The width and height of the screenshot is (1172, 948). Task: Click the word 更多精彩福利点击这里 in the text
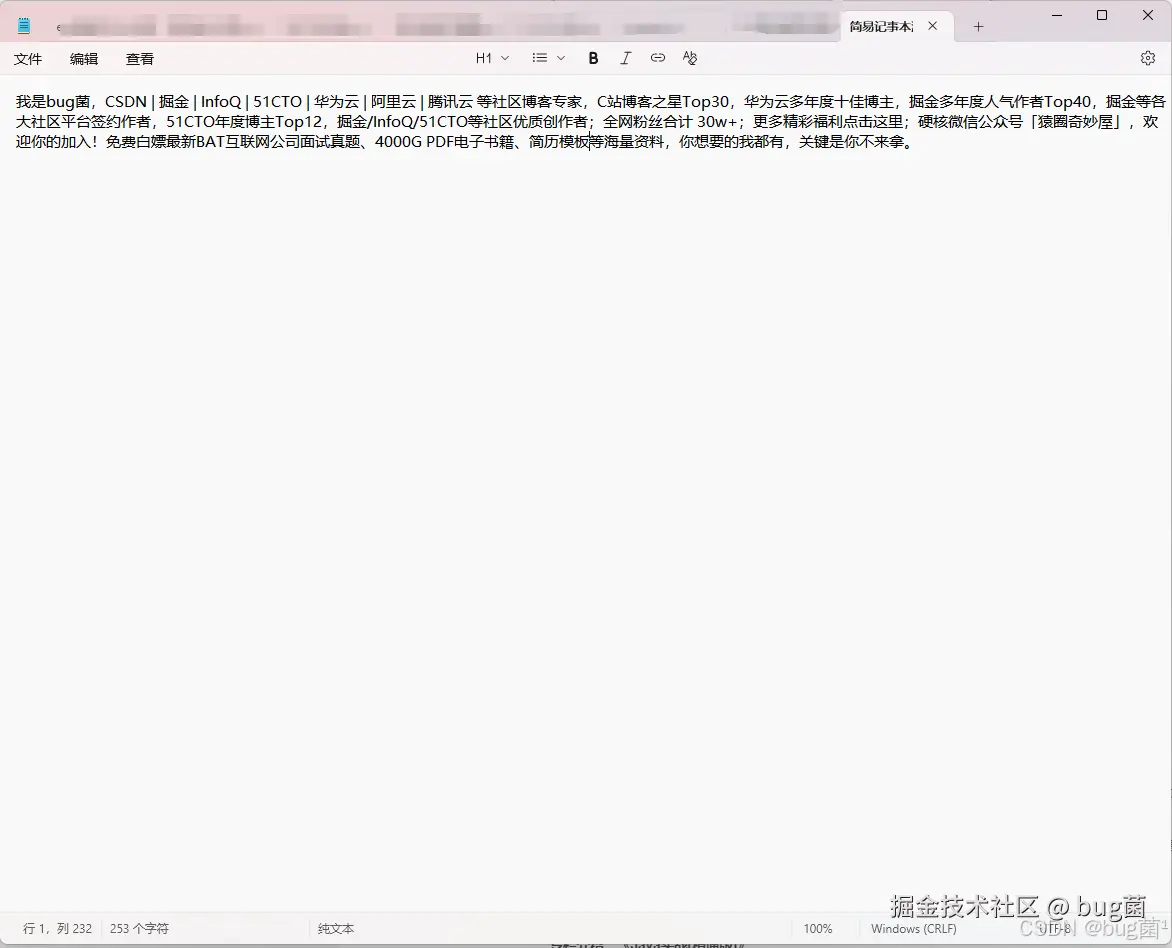827,121
